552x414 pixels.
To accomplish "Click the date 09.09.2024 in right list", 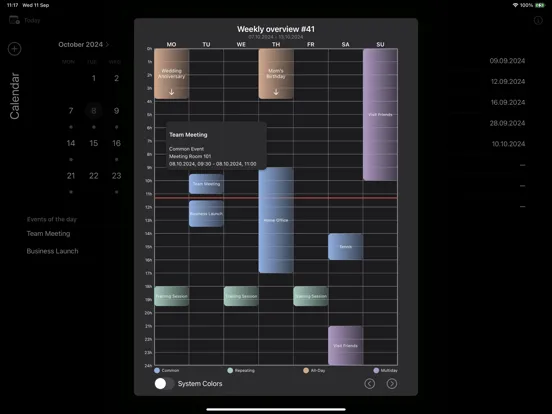I will point(507,61).
